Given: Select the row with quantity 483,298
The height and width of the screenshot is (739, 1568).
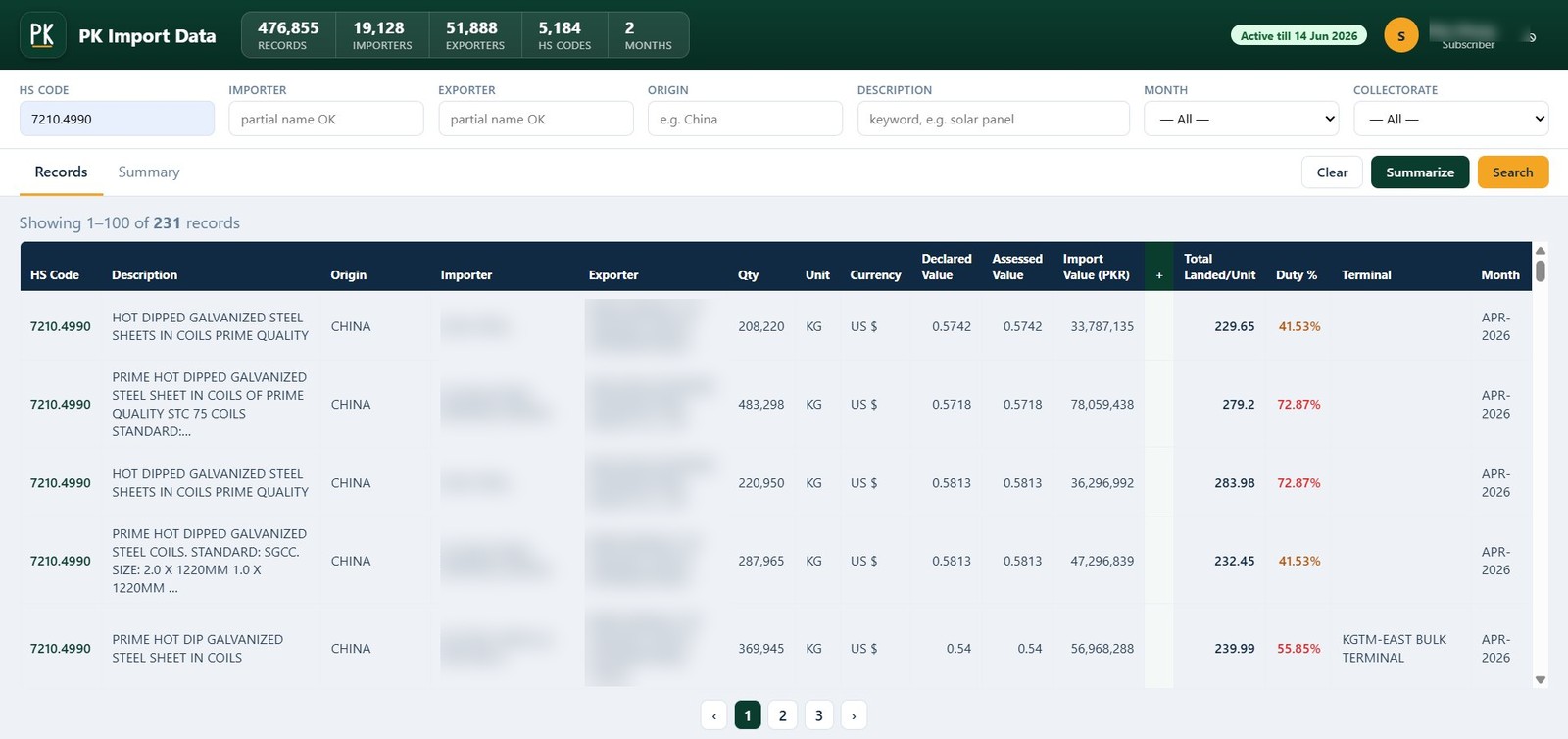Looking at the screenshot, I should pyautogui.click(x=775, y=404).
